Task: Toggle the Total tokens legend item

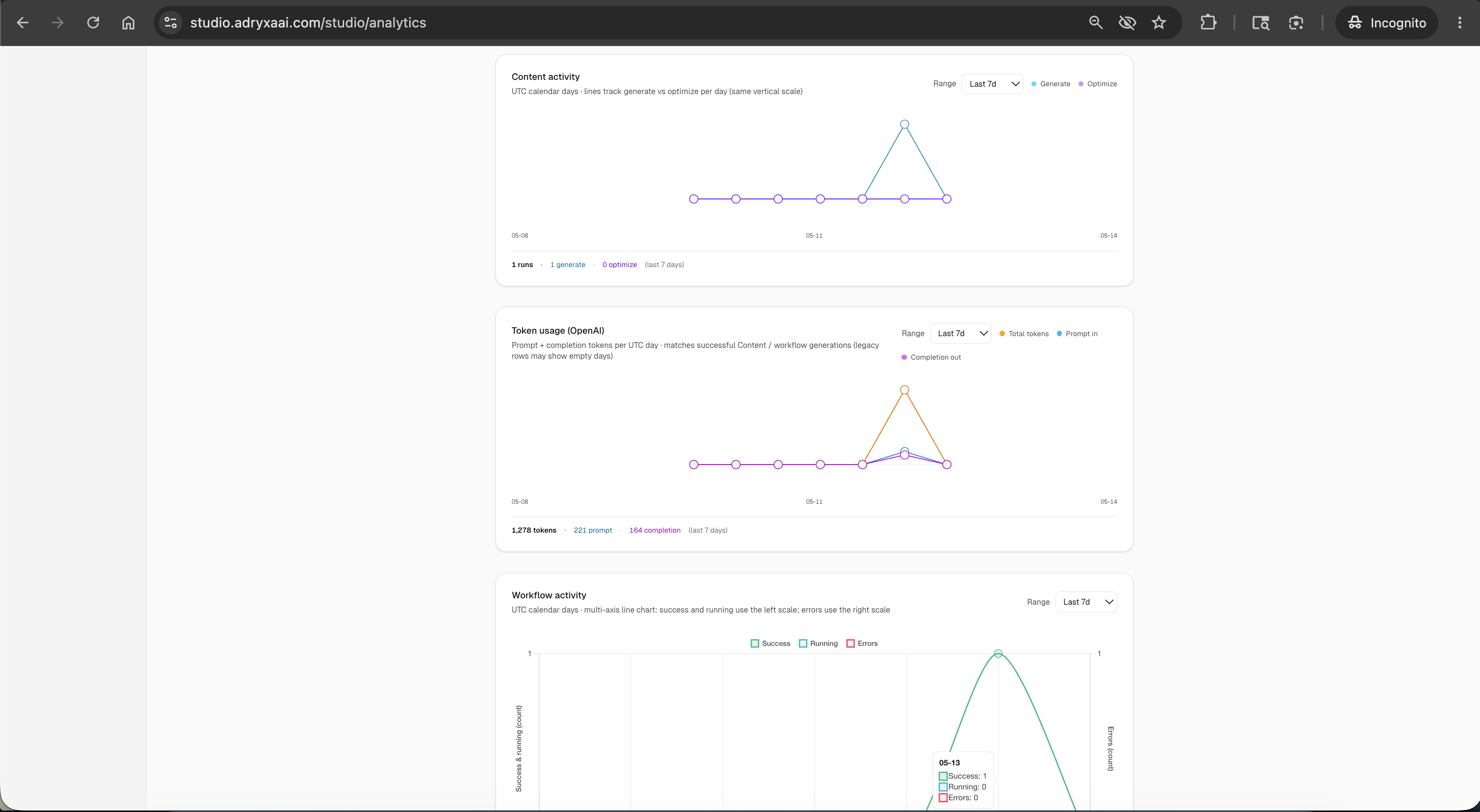Action: point(1024,334)
